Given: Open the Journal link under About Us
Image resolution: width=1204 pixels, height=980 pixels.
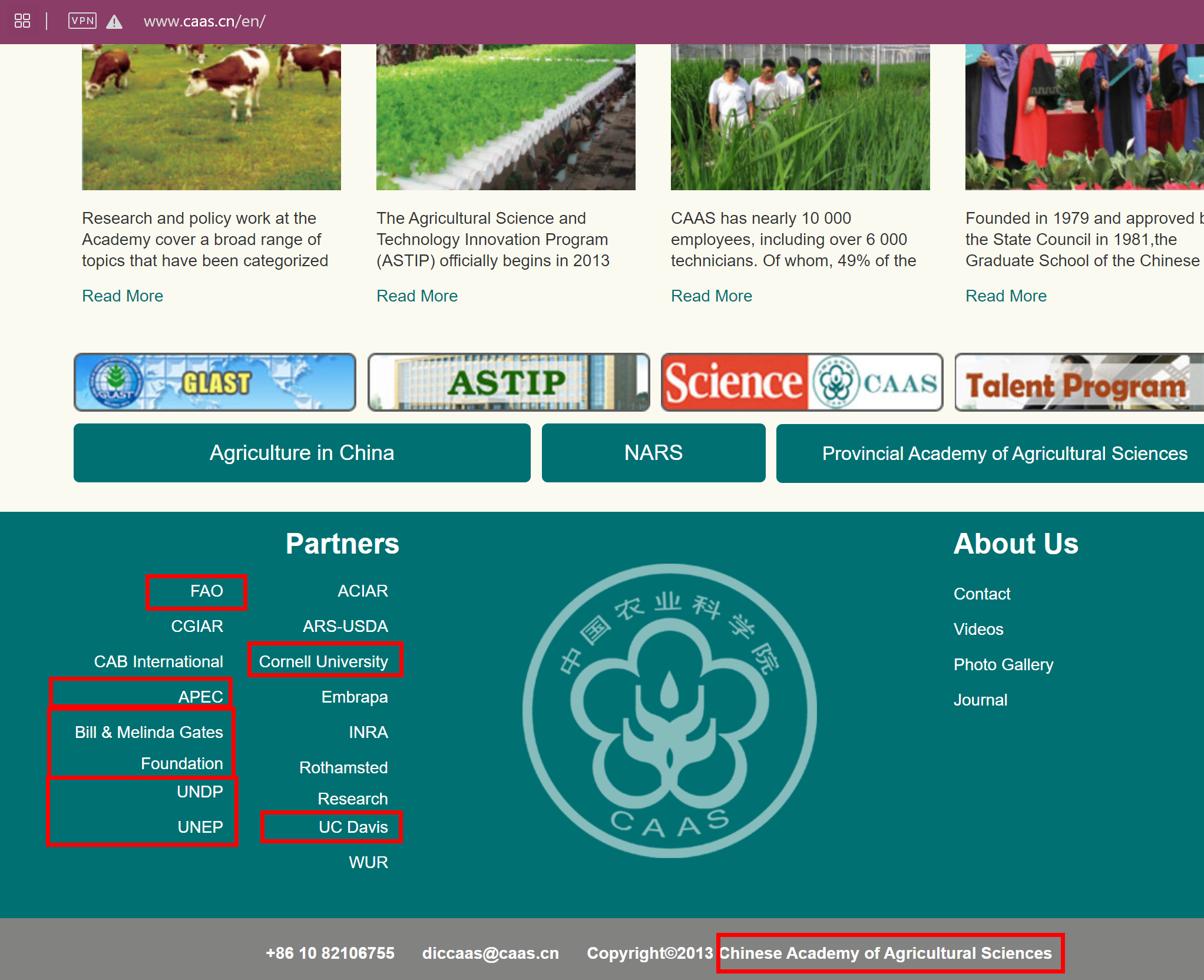Looking at the screenshot, I should point(981,700).
